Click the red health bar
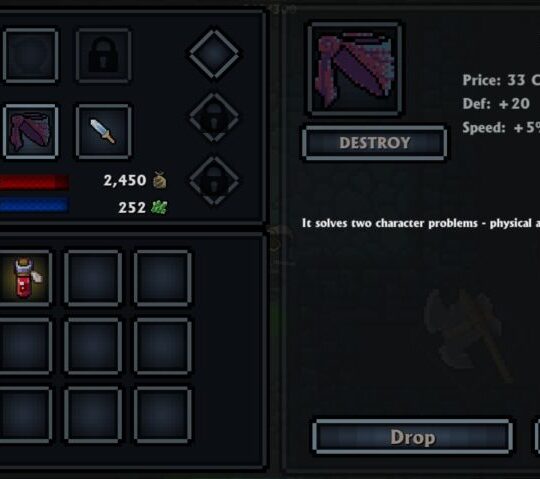The width and height of the screenshot is (540, 479). click(34, 182)
